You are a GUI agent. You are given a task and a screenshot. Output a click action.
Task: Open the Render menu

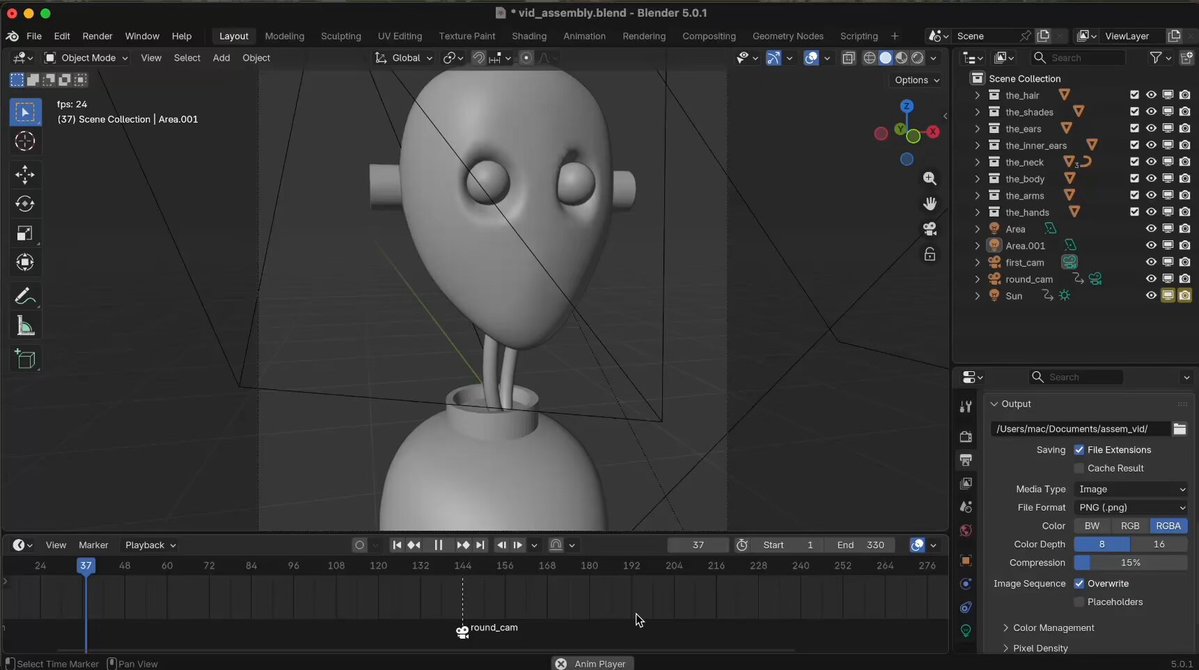click(x=97, y=36)
